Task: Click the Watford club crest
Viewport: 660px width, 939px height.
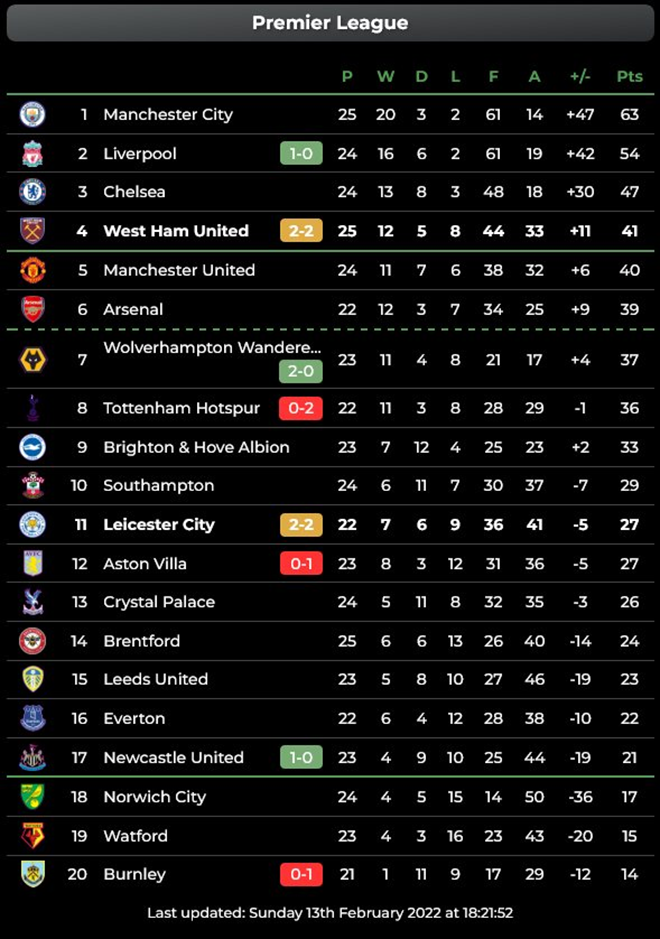Action: click(31, 836)
